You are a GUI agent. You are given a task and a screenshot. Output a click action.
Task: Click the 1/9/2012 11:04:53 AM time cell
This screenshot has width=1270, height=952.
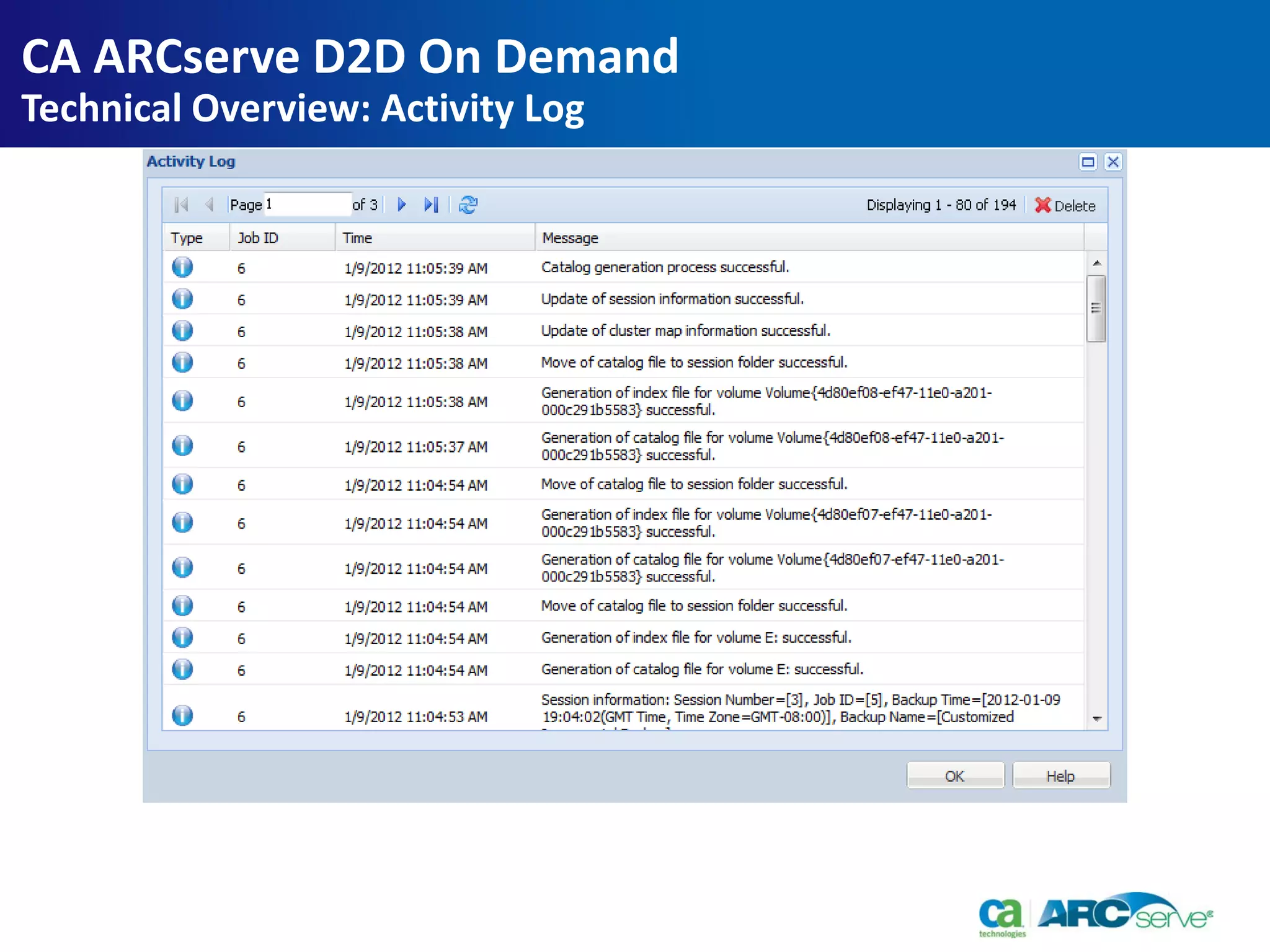click(416, 716)
